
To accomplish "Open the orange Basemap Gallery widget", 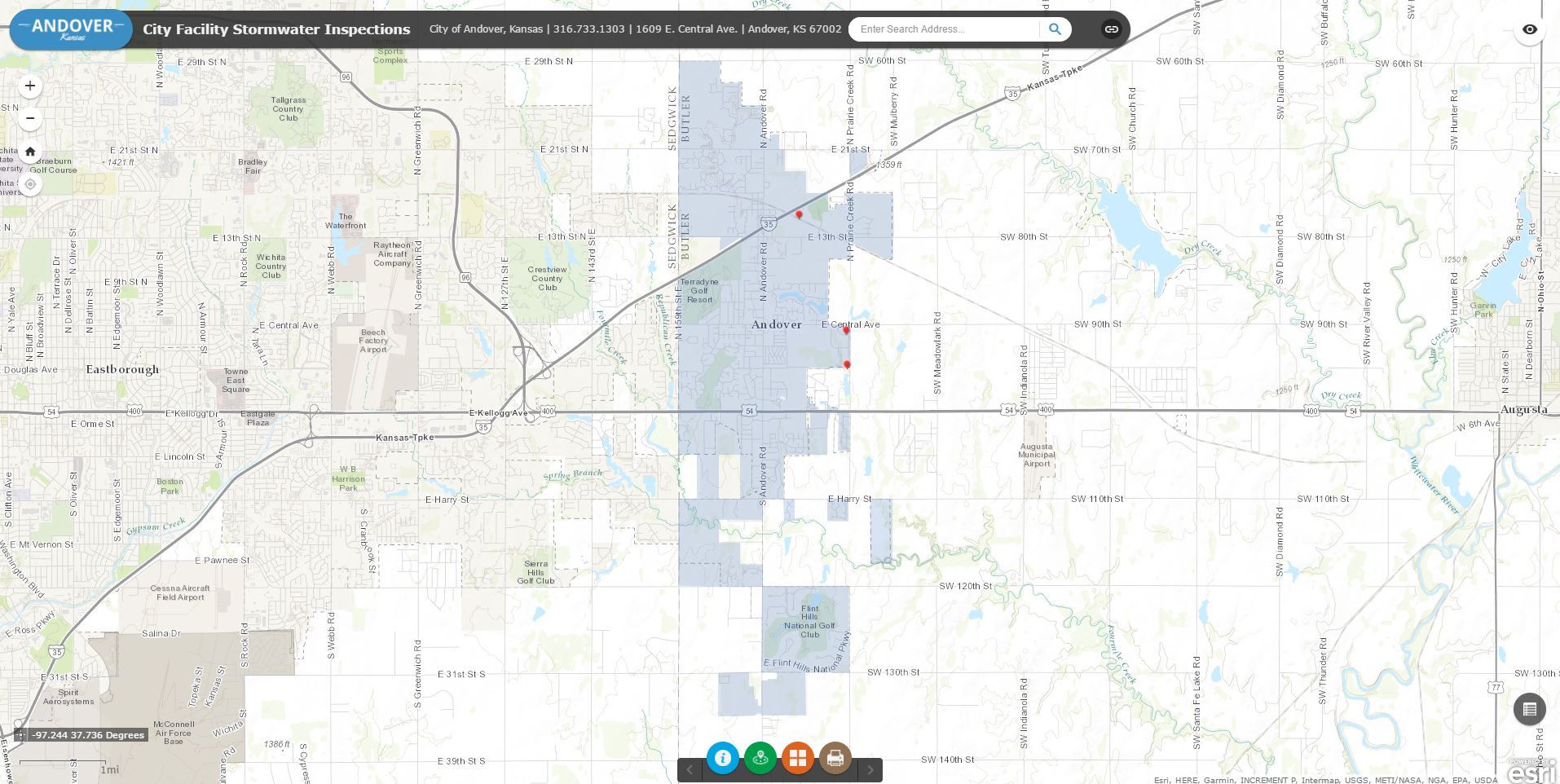I will tap(797, 758).
